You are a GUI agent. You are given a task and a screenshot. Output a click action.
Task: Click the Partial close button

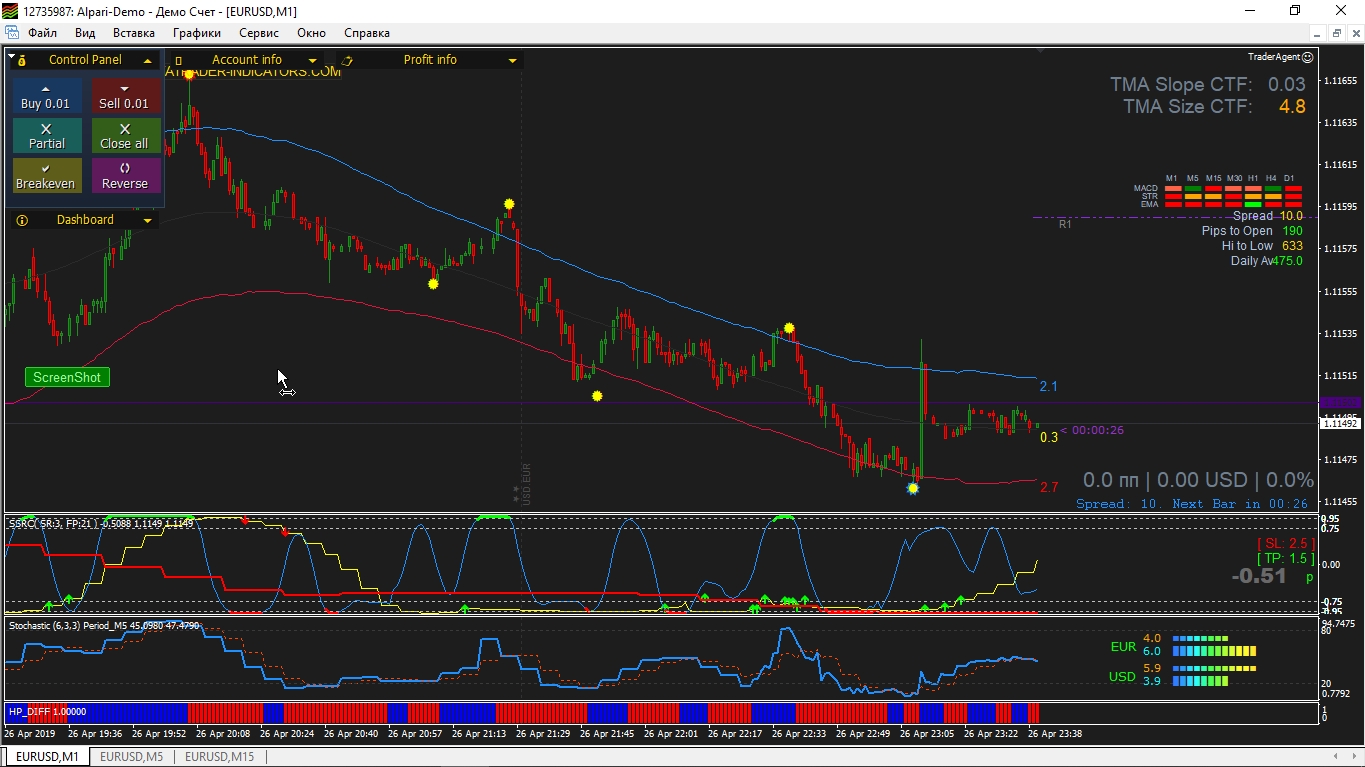coord(46,137)
